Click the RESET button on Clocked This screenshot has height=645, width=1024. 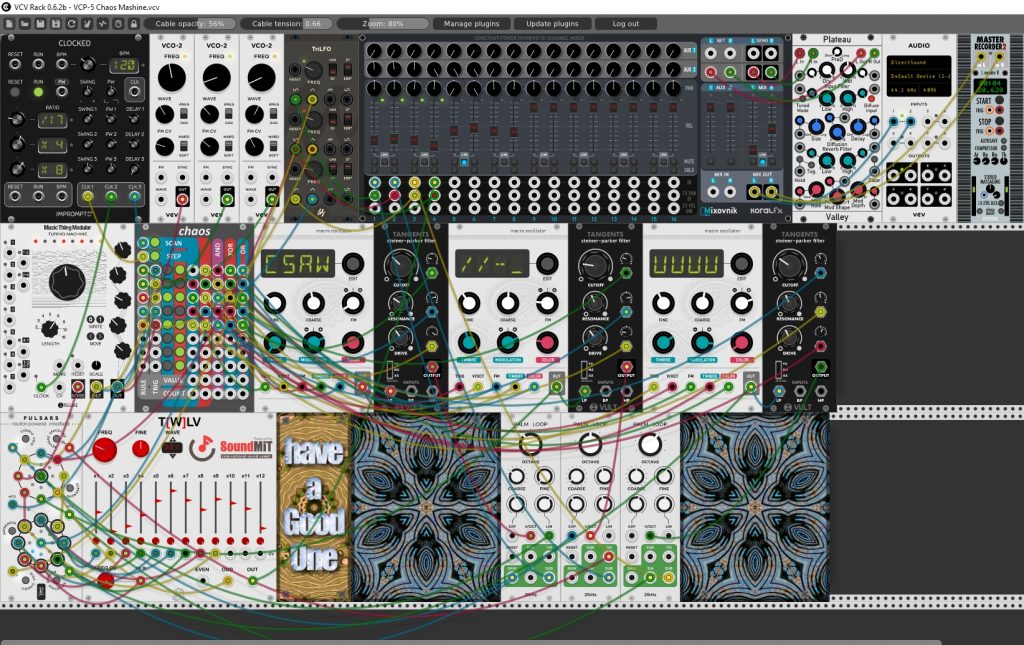pyautogui.click(x=14, y=92)
